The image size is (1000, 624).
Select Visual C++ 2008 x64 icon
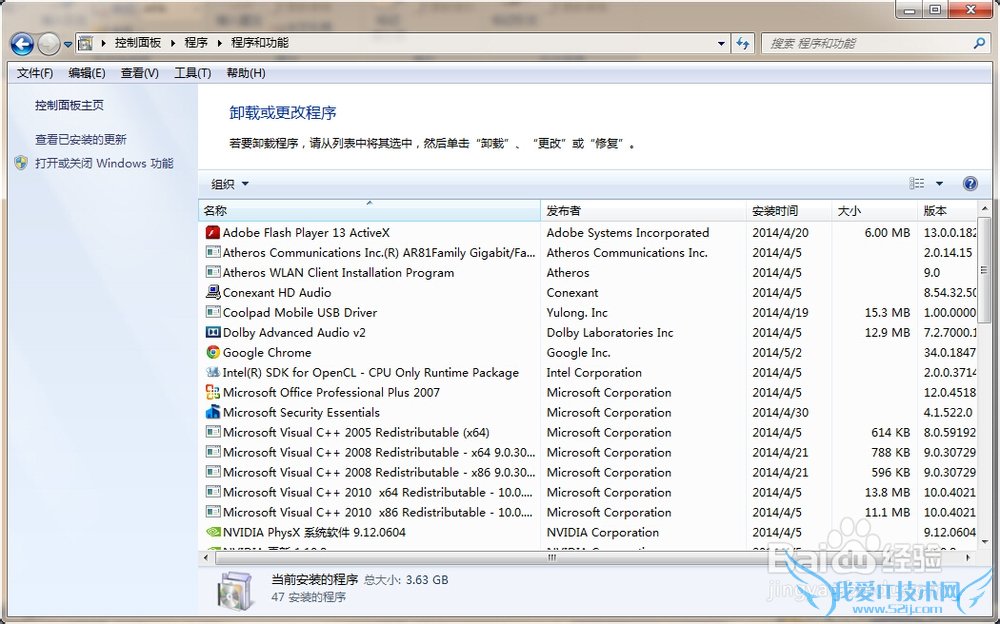coord(212,452)
